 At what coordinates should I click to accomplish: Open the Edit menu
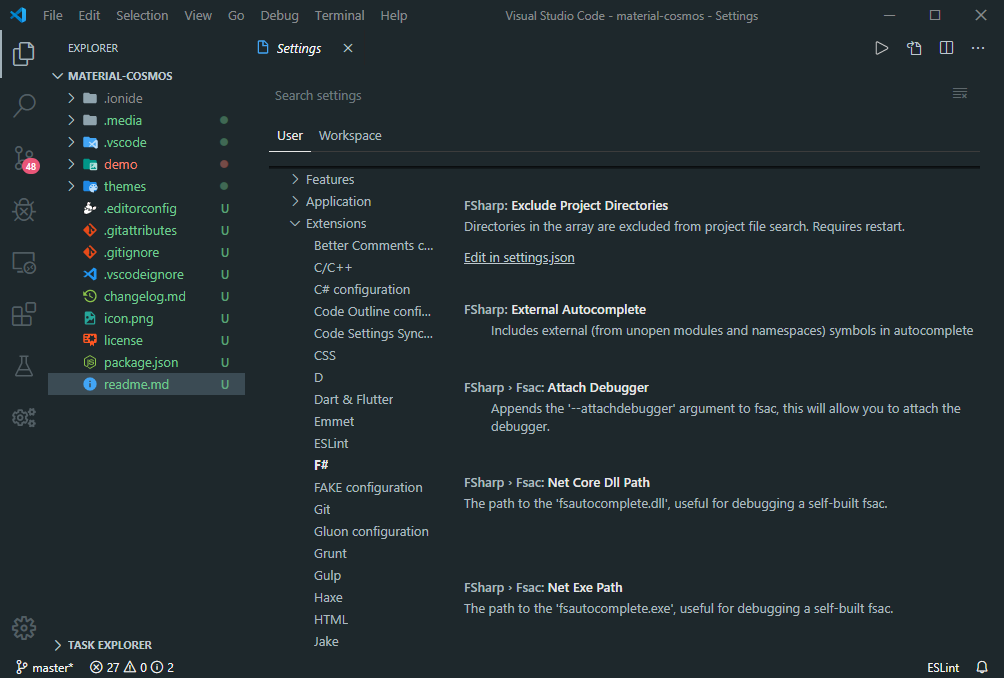coord(89,15)
